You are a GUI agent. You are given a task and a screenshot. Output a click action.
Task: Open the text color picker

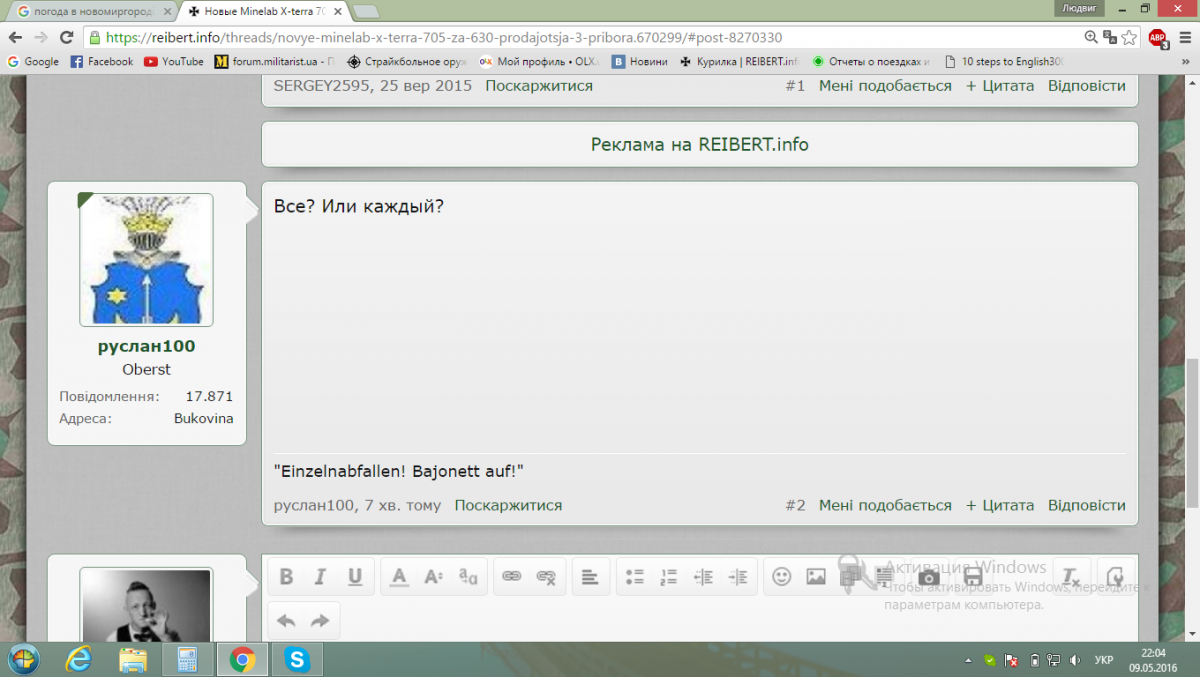(x=399, y=577)
